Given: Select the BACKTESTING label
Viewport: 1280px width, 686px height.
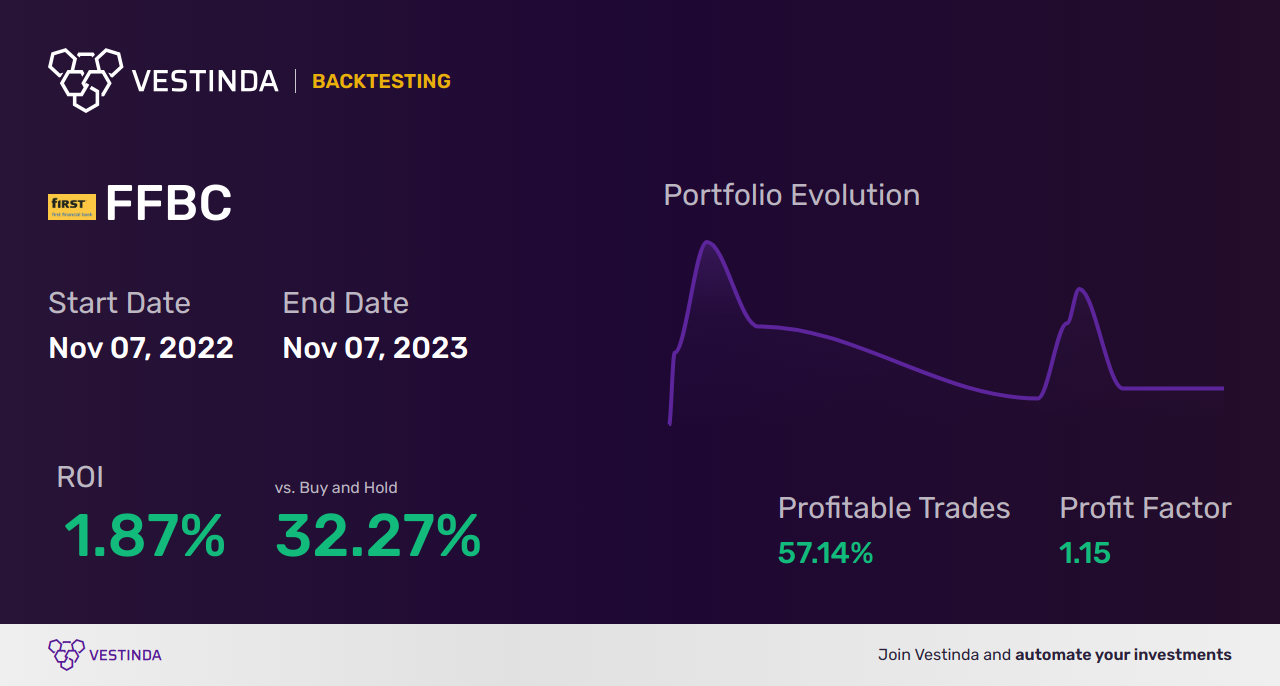Looking at the screenshot, I should pos(381,82).
